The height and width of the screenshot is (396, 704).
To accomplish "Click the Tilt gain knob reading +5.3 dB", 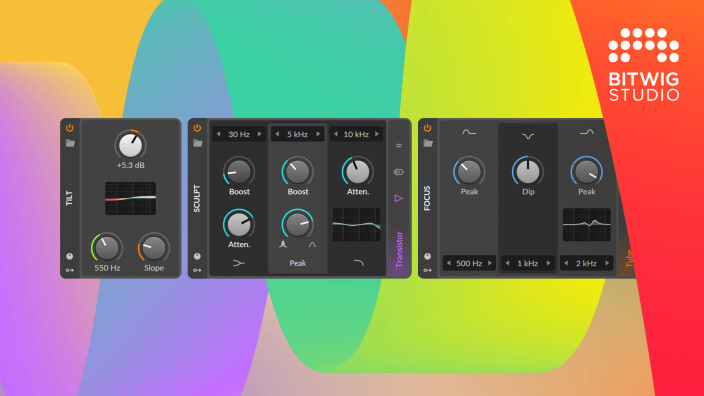I will 130,145.
